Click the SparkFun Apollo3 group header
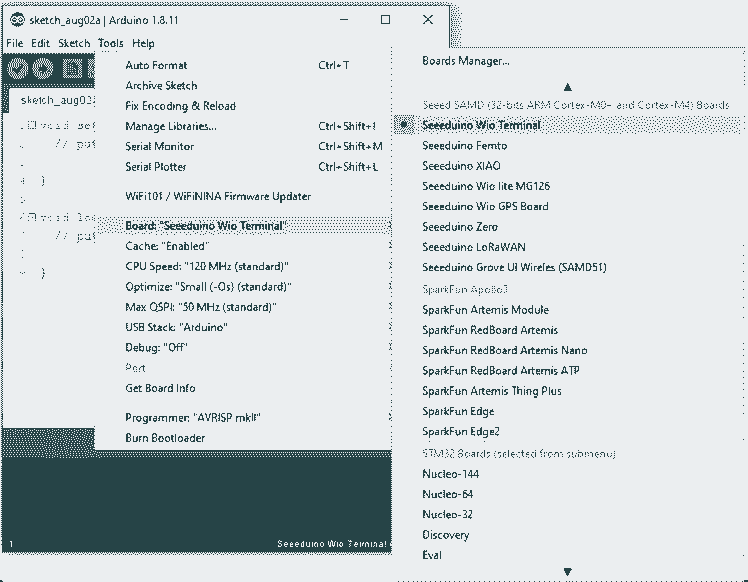The width and height of the screenshot is (748, 582). pos(465,289)
